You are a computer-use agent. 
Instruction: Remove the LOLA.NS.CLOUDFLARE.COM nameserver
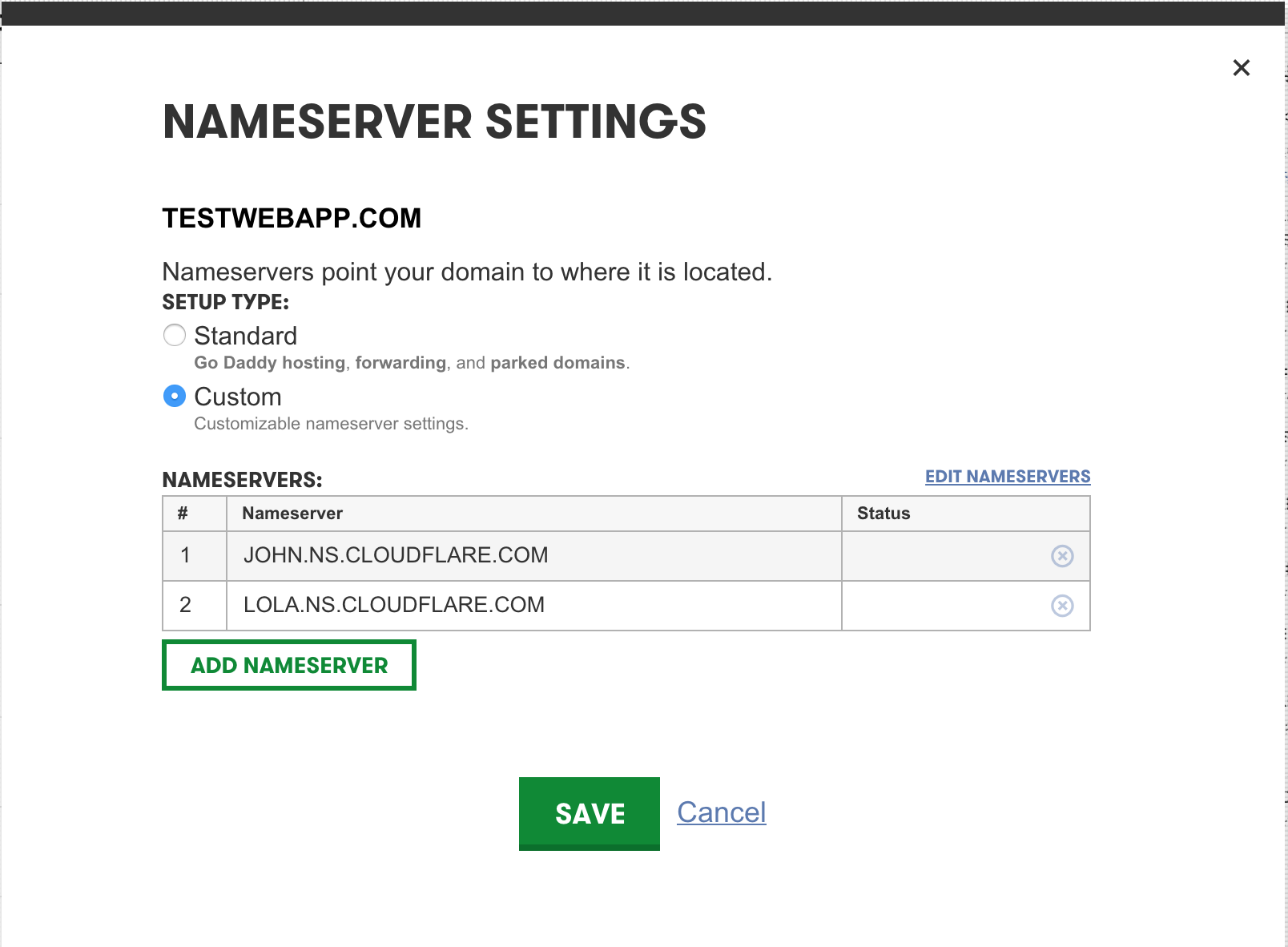[x=1062, y=606]
